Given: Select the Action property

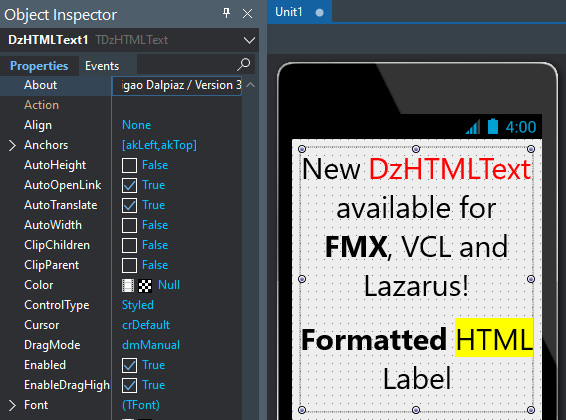Looking at the screenshot, I should pyautogui.click(x=42, y=105).
